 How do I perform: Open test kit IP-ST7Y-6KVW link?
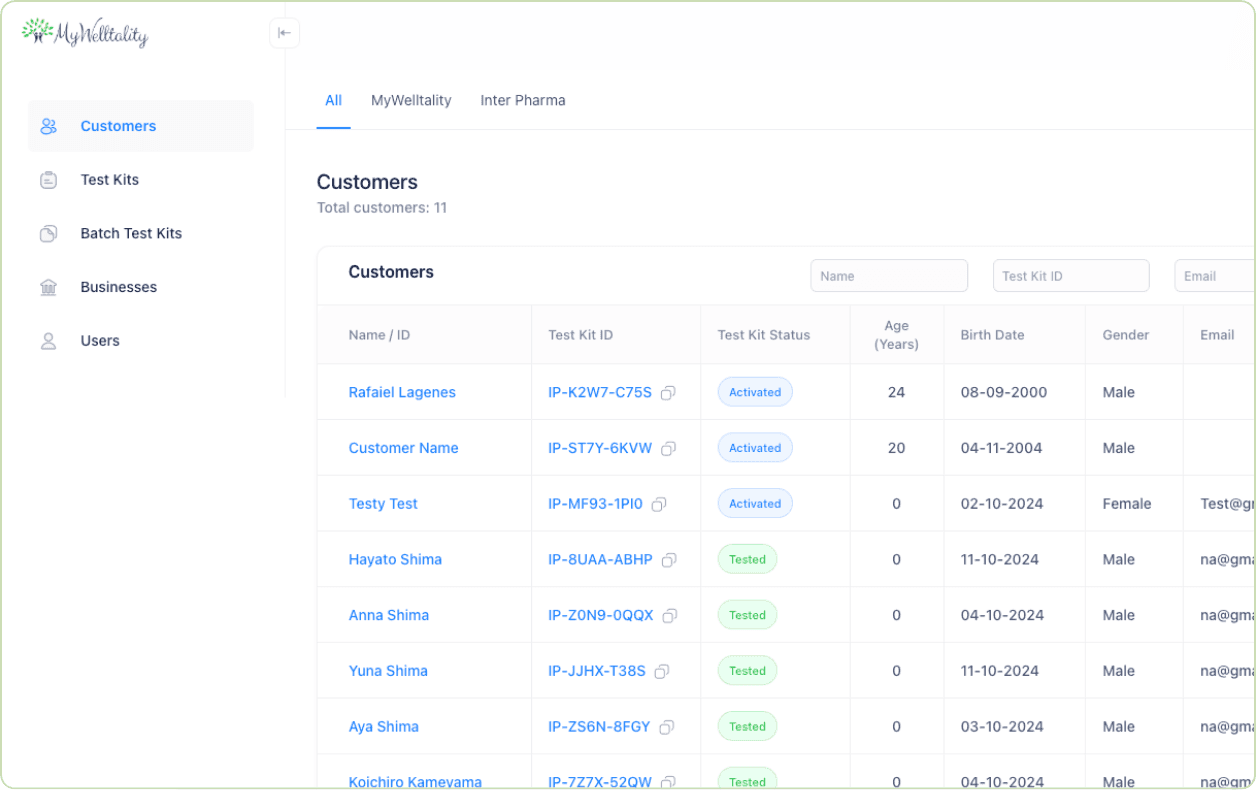600,448
